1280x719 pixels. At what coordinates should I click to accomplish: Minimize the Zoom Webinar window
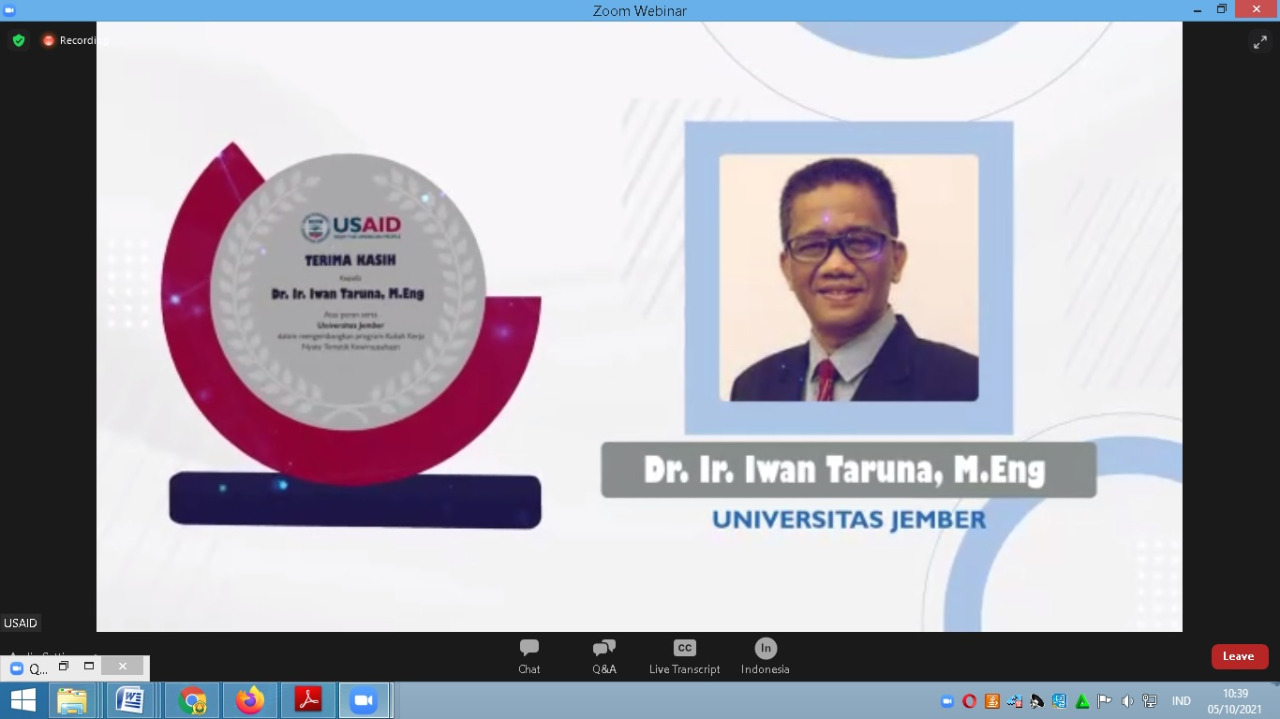pyautogui.click(x=1198, y=10)
